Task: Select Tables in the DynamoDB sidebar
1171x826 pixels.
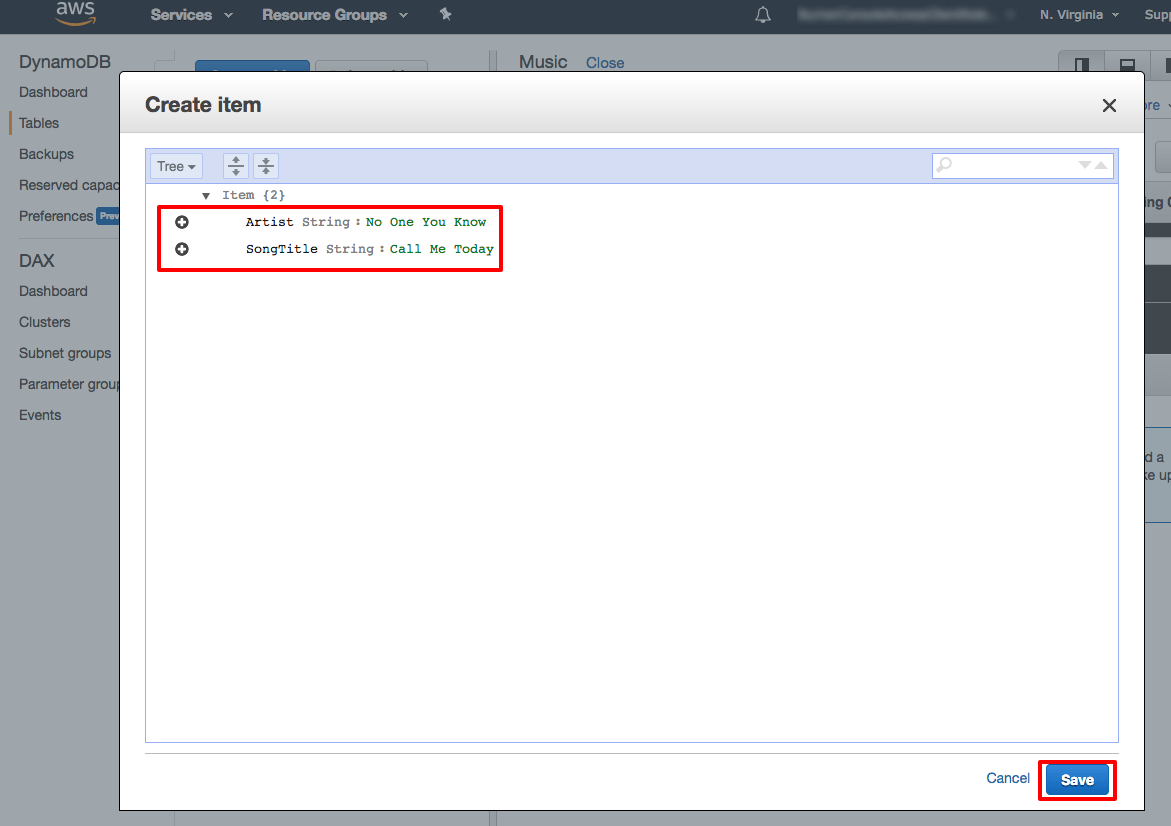Action: point(38,122)
